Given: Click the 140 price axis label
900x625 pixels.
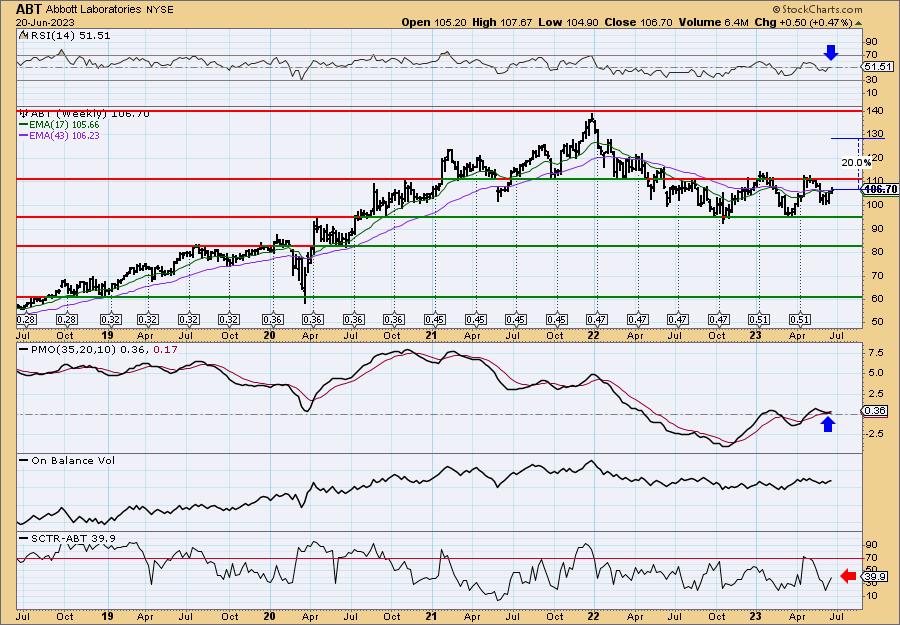Looking at the screenshot, I should pyautogui.click(x=874, y=111).
